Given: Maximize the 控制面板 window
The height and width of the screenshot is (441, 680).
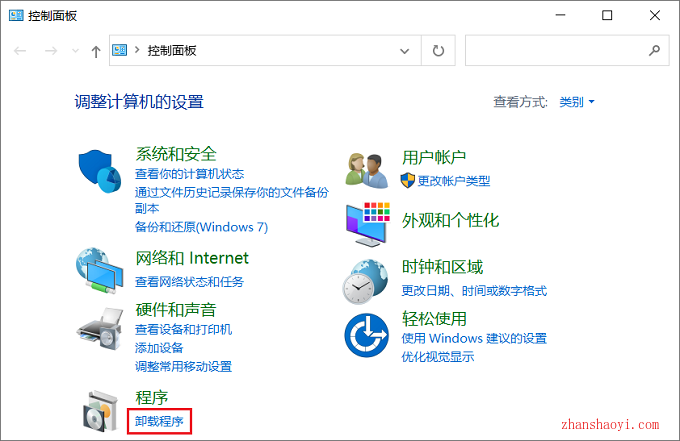Looking at the screenshot, I should [607, 16].
